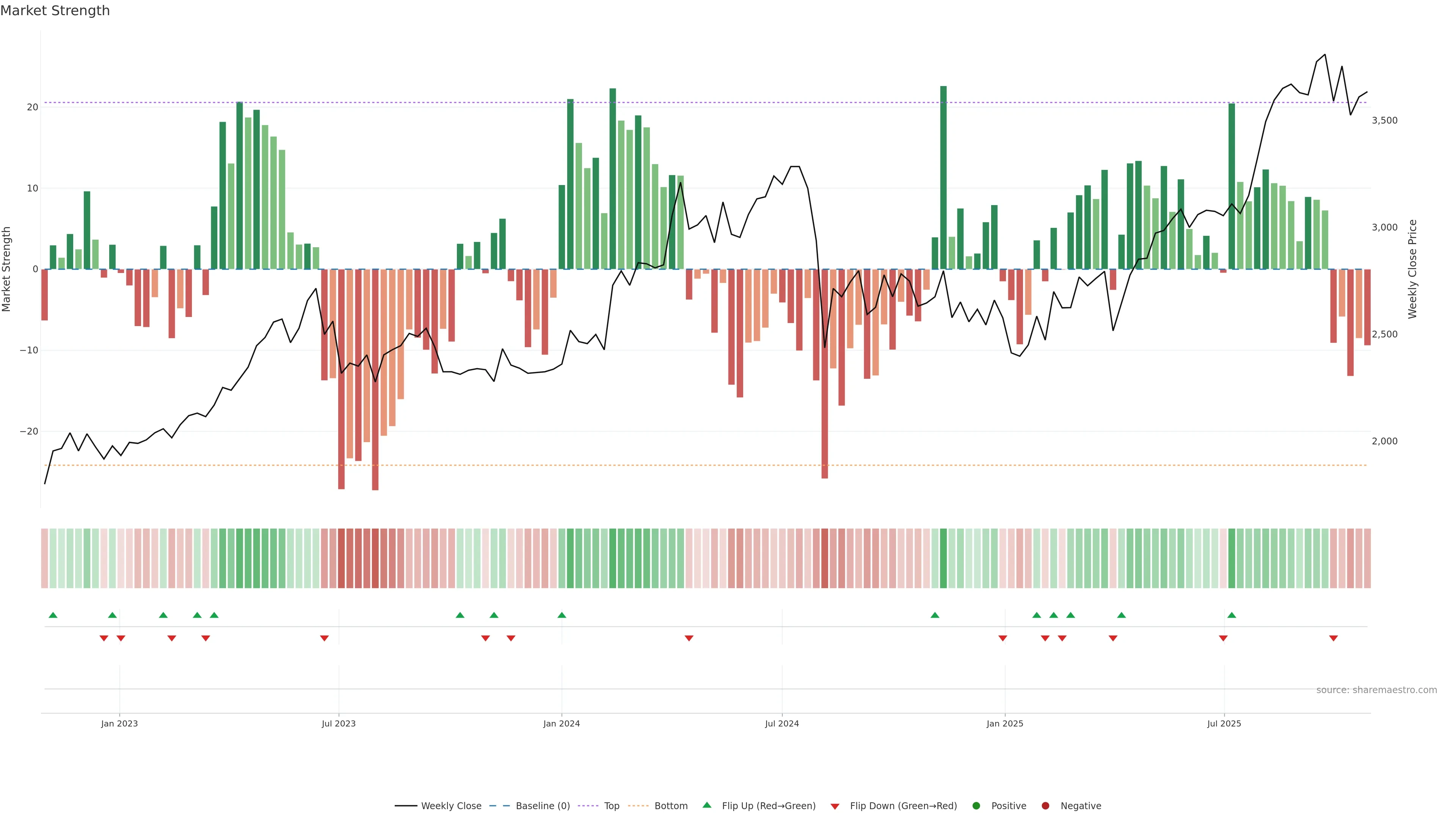Viewport: 1456px width, 819px height.
Task: Click the Positive green circle legend icon
Action: click(x=976, y=806)
